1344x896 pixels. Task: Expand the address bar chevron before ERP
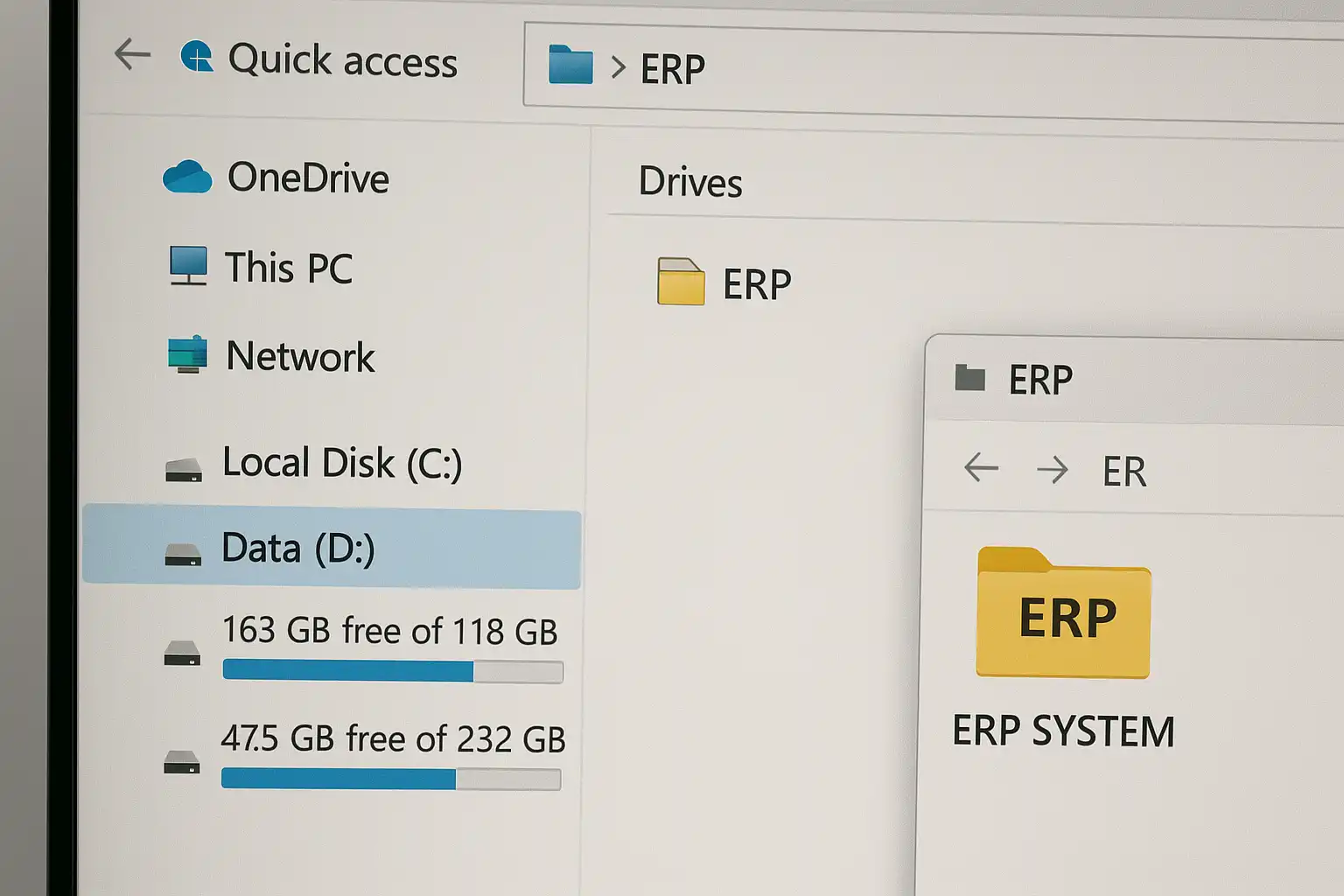pyautogui.click(x=618, y=67)
